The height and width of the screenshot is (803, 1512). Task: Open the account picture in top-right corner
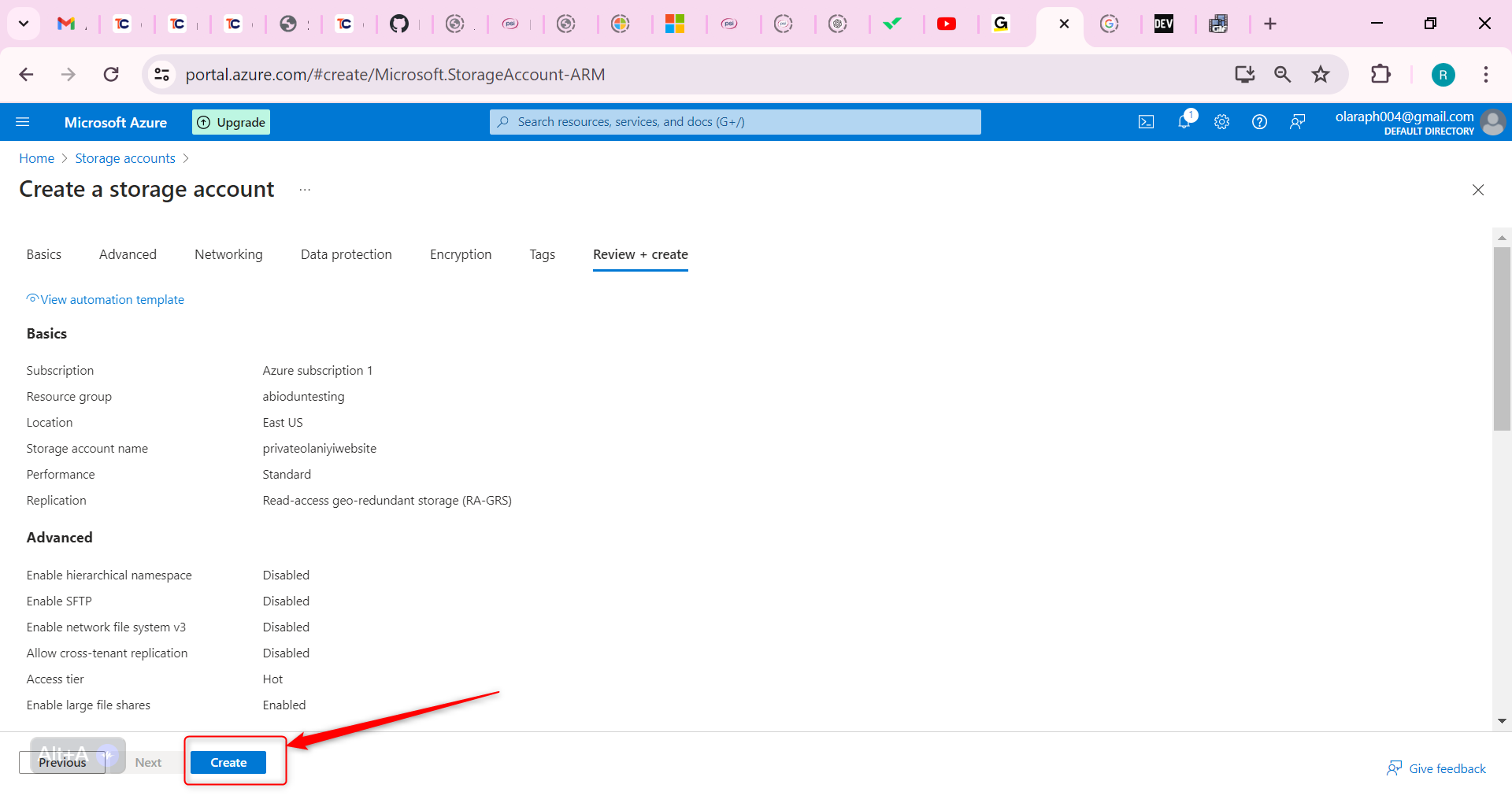coord(1492,122)
